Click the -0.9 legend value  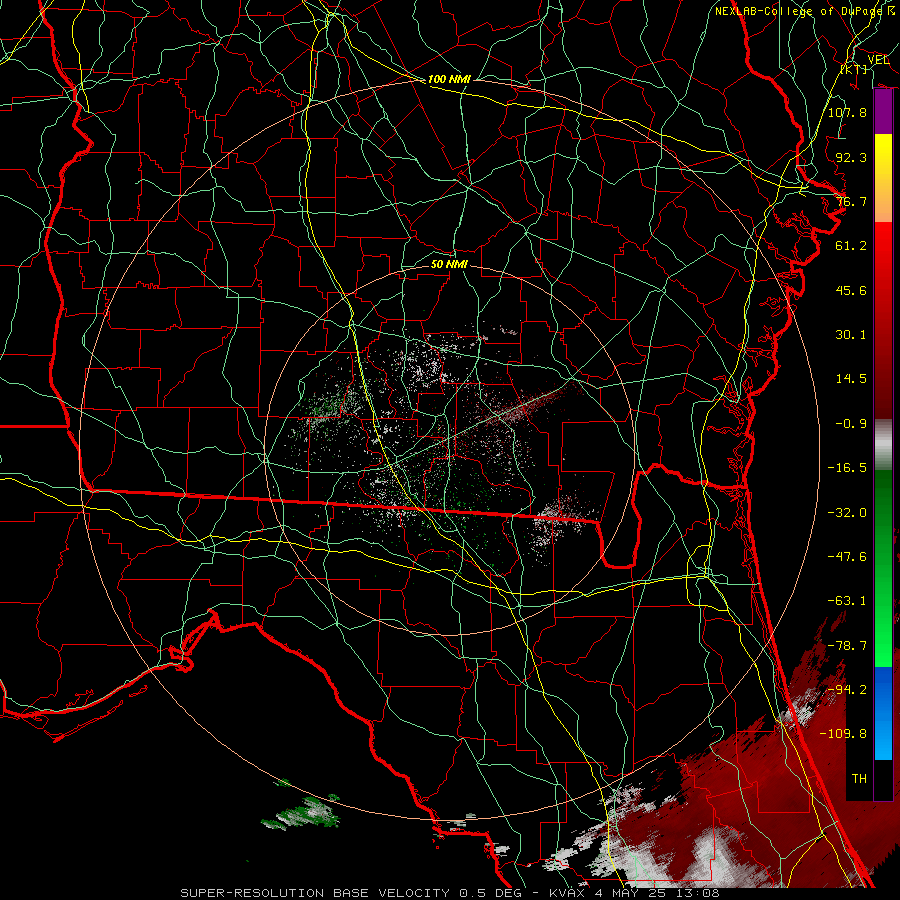[851, 424]
